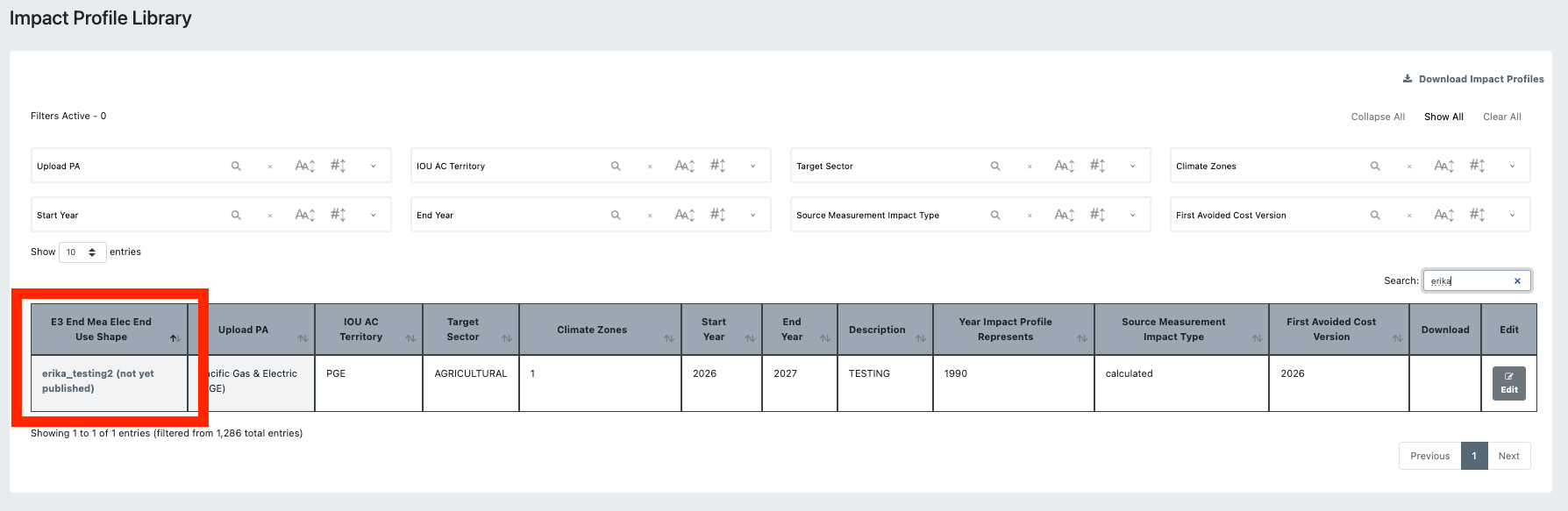Click the search icon in End Year filter
1568x511 pixels.
pyautogui.click(x=616, y=215)
